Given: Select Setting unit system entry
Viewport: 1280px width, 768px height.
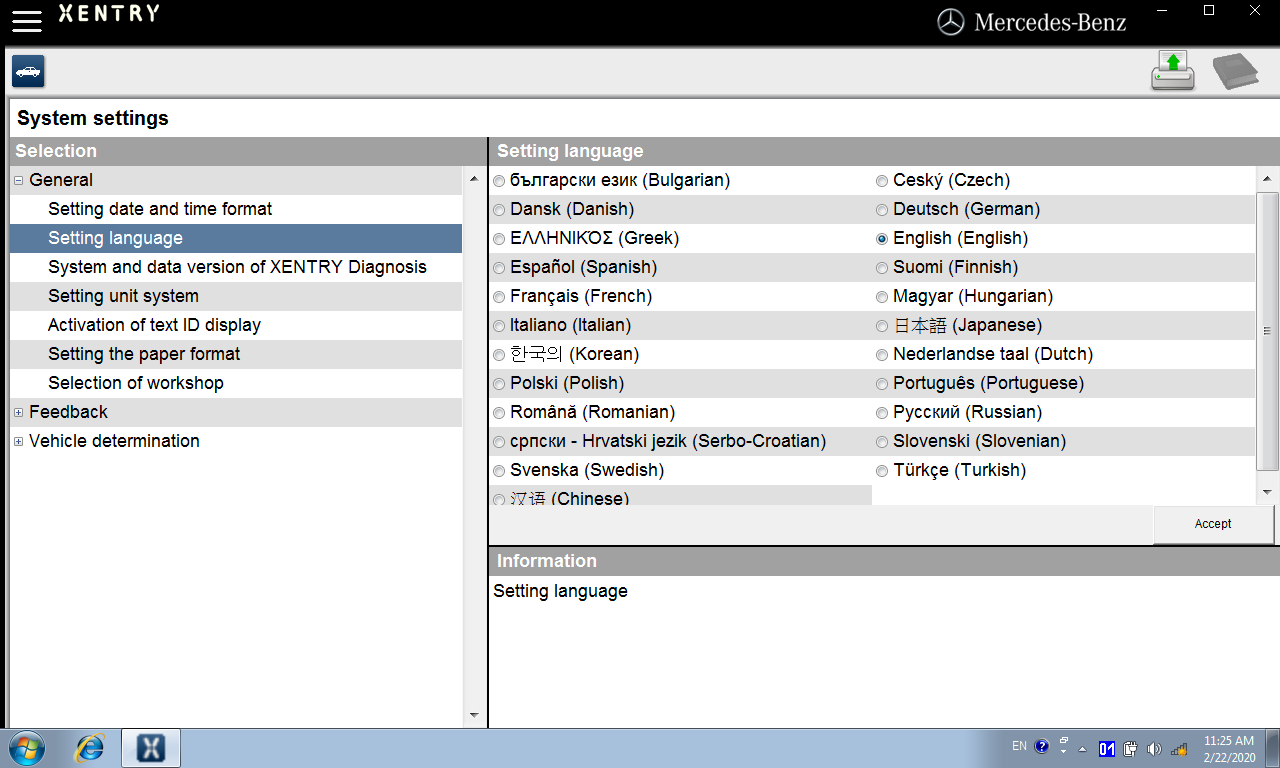Looking at the screenshot, I should click(123, 296).
